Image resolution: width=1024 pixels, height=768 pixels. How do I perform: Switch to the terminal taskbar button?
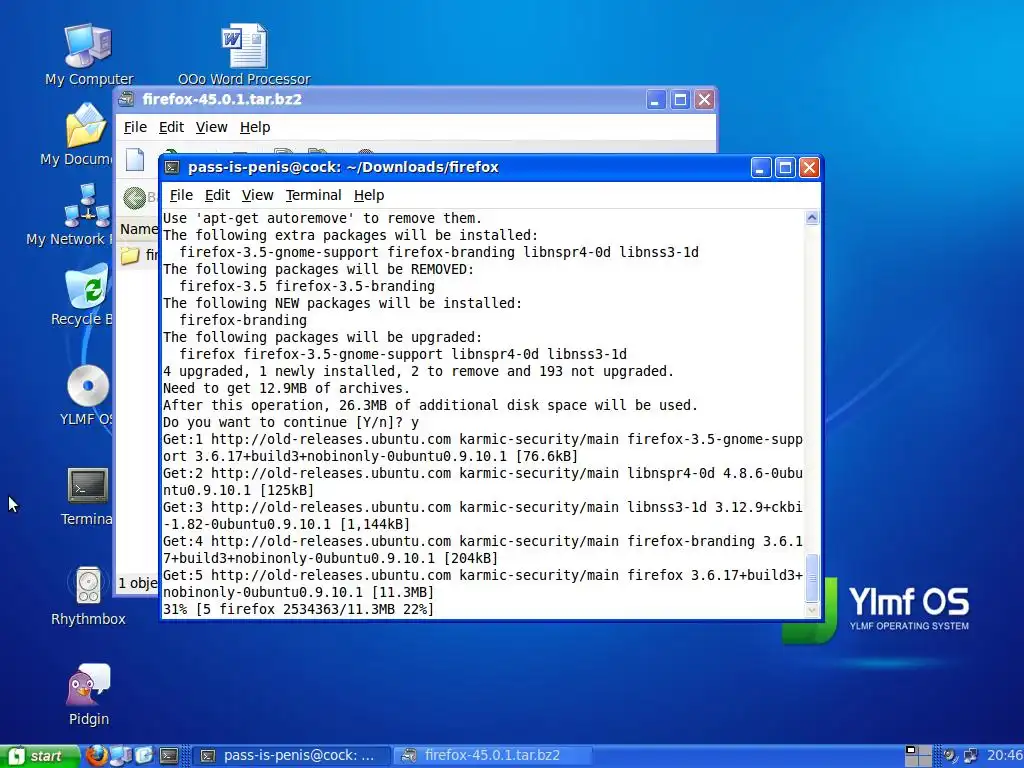coord(292,756)
